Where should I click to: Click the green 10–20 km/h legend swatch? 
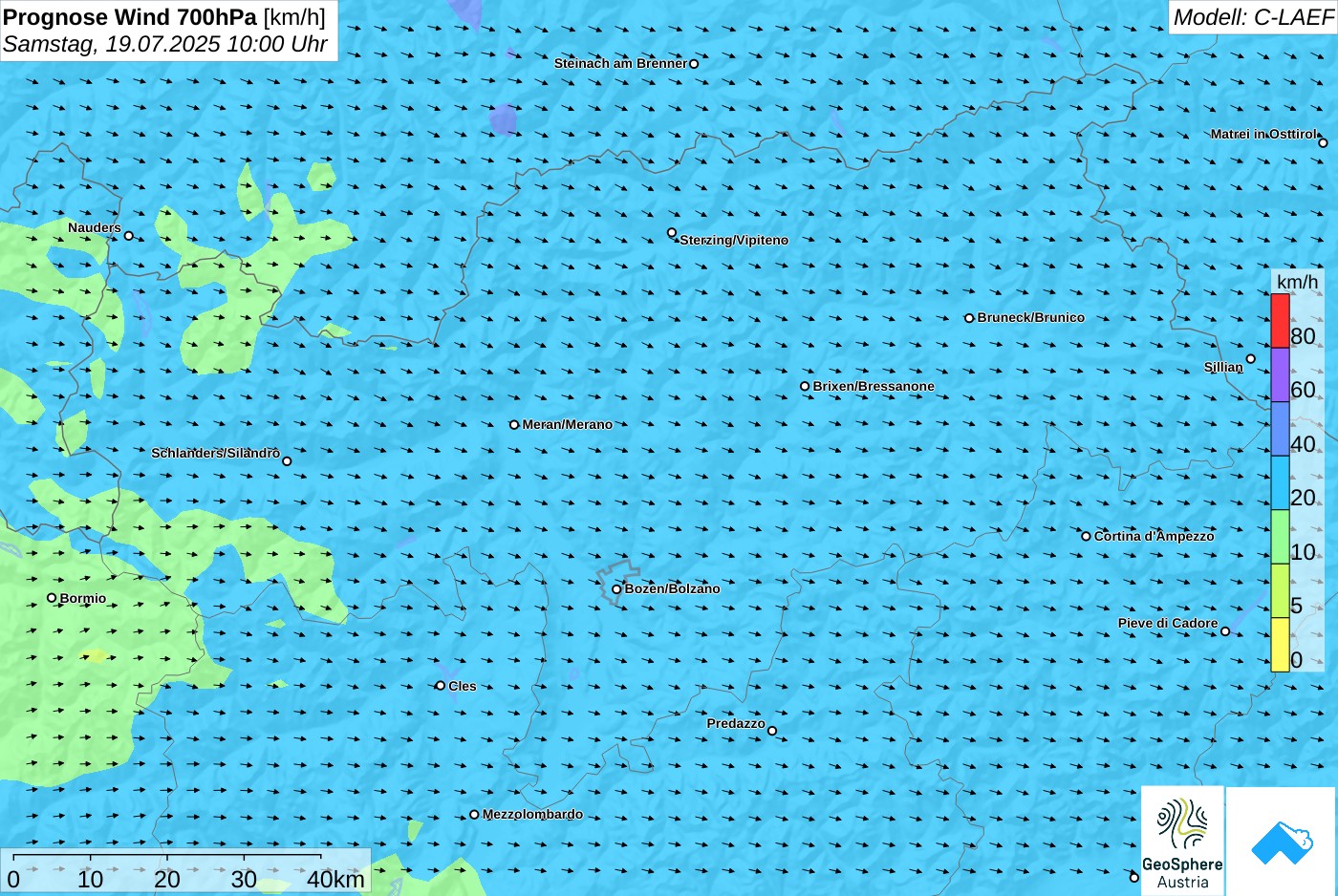pos(1280,537)
